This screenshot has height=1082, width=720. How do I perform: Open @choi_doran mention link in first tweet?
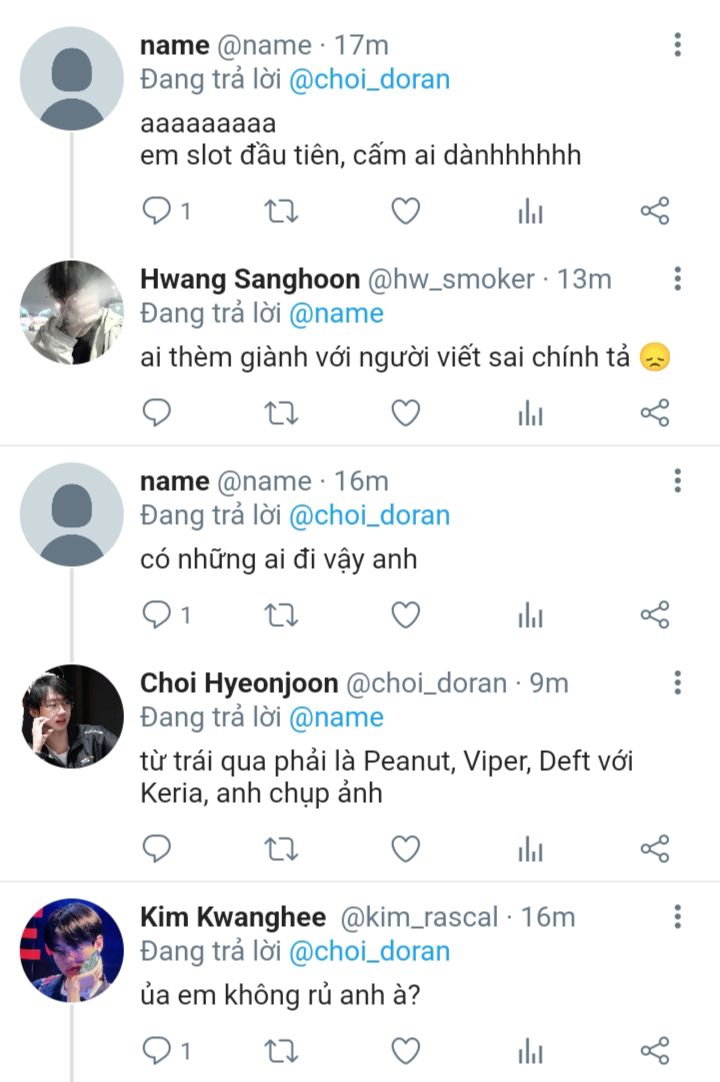pos(369,80)
